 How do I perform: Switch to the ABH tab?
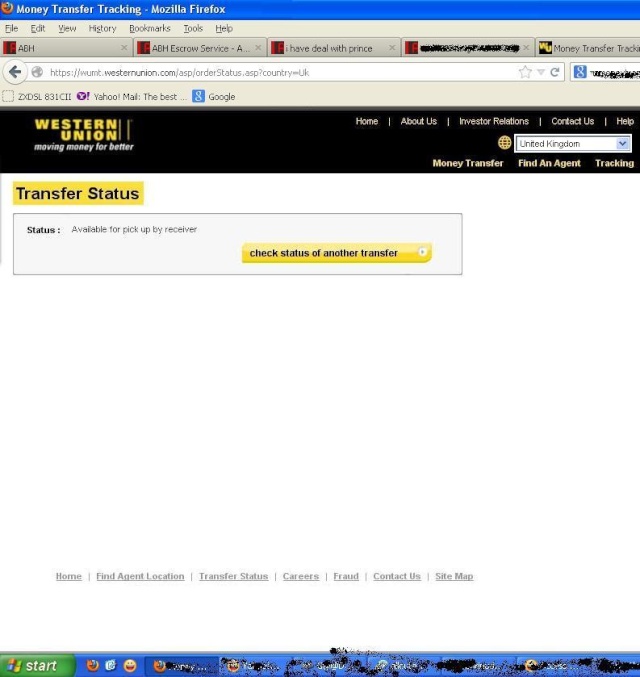[x=66, y=48]
